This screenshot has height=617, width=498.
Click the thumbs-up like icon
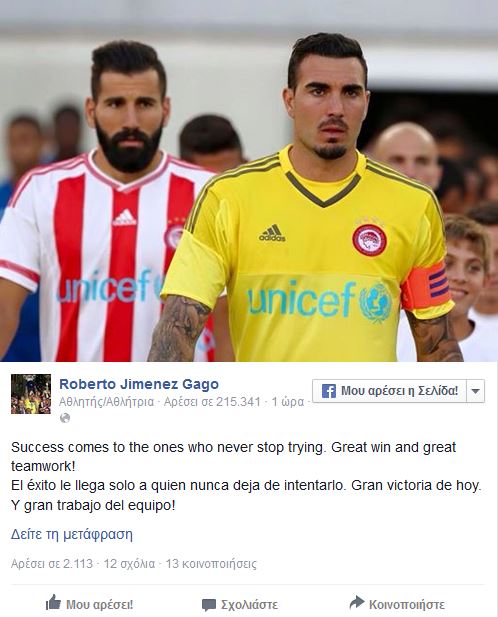pos(53,602)
